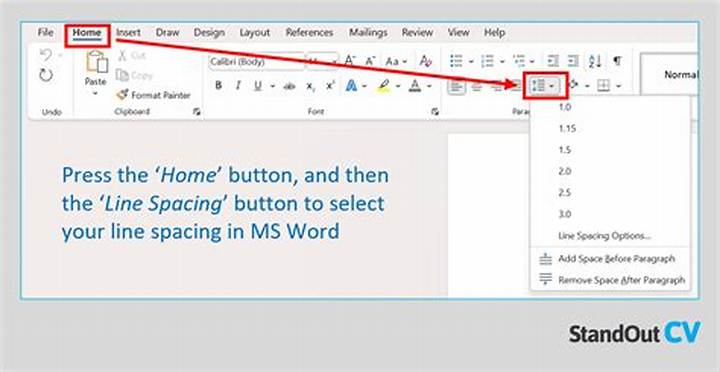The image size is (720, 372).
Task: Open the borders dropdown arrow
Action: [x=619, y=86]
